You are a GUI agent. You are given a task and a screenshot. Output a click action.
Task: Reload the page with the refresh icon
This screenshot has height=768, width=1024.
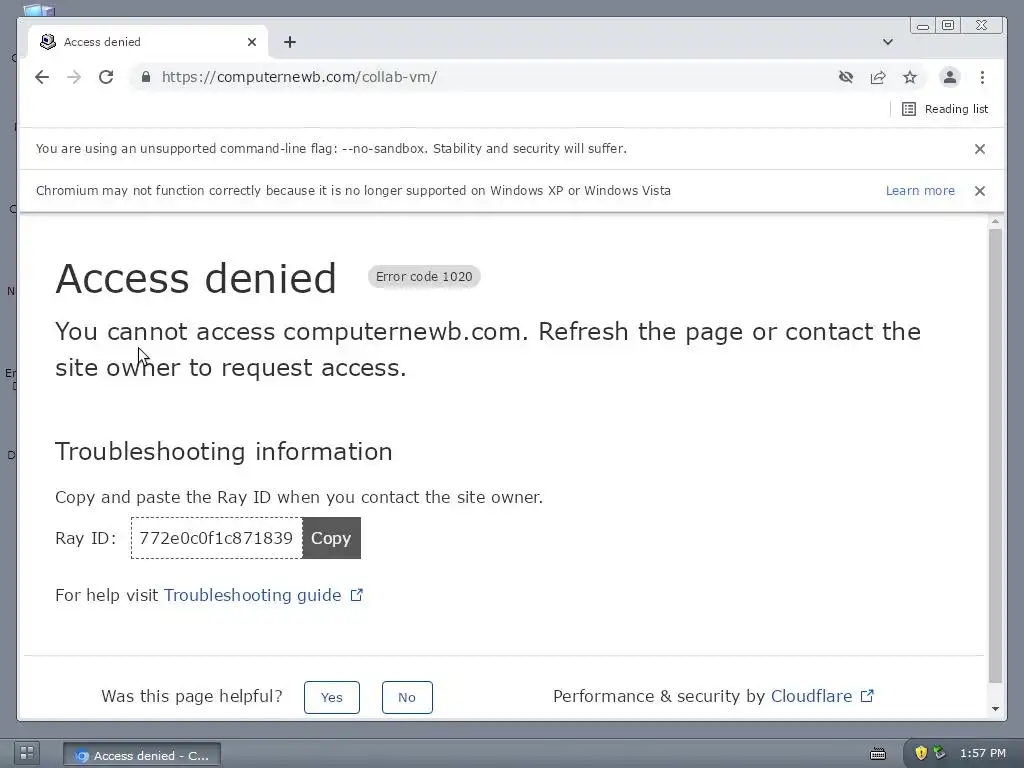click(x=106, y=77)
